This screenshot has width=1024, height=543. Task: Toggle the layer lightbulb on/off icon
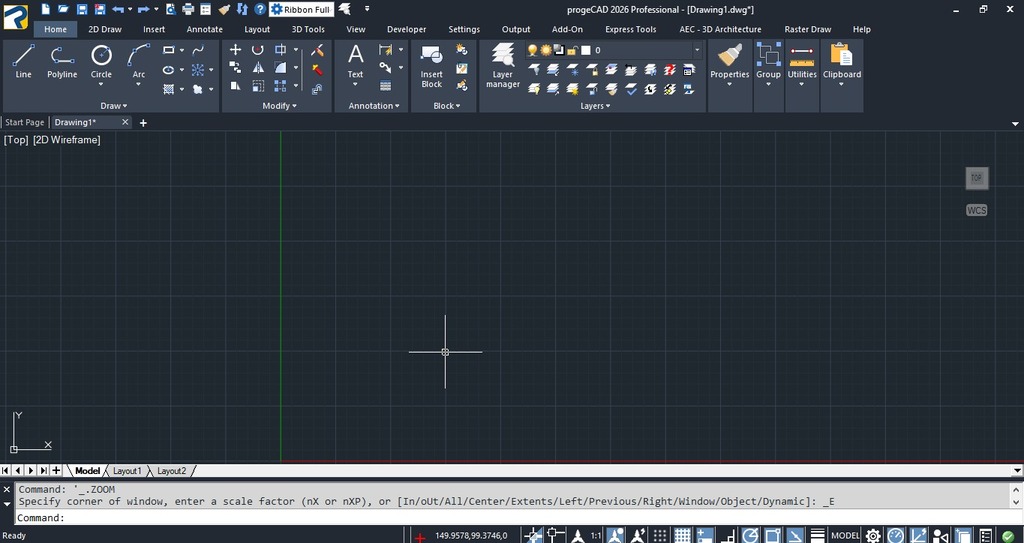click(533, 50)
